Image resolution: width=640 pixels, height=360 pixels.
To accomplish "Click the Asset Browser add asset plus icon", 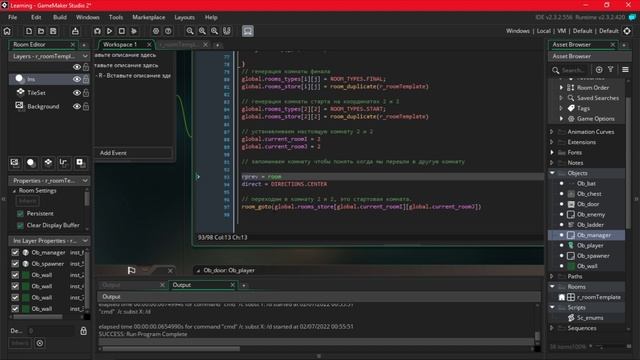I will pos(599,70).
